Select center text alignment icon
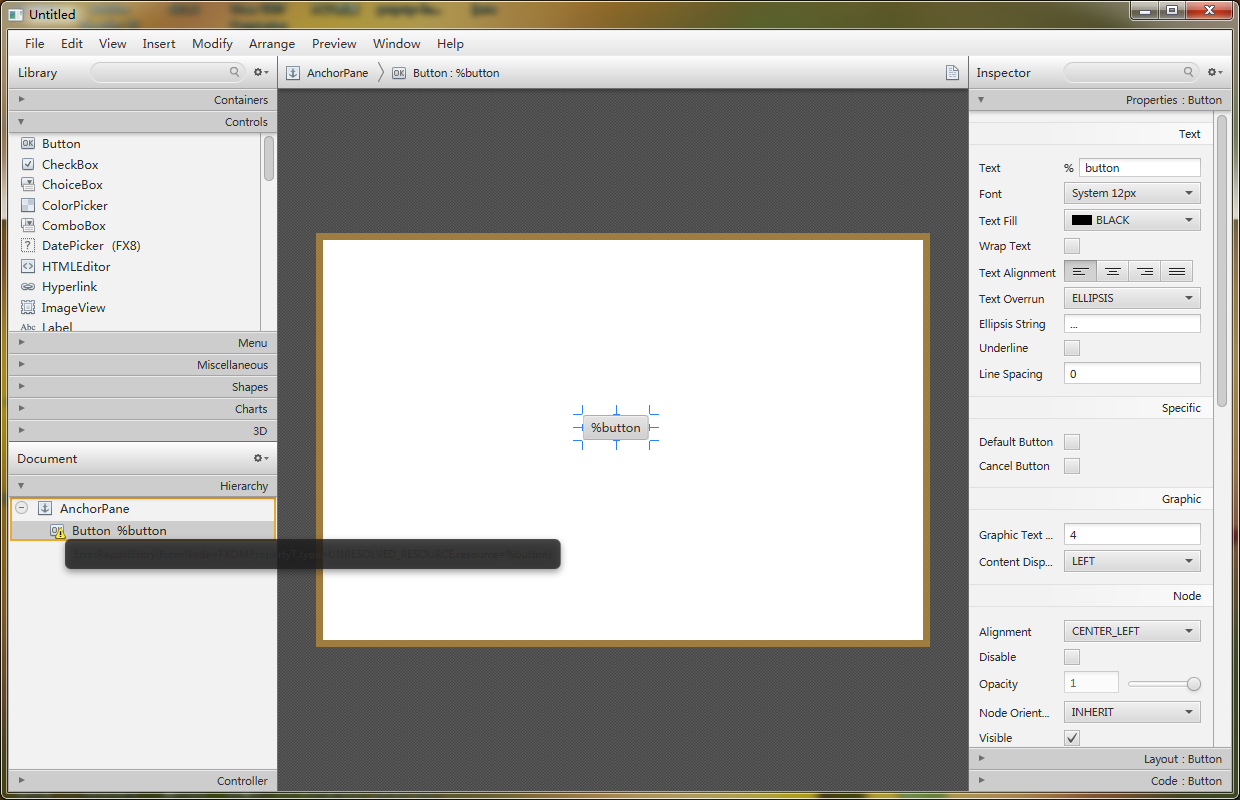This screenshot has height=800, width=1240. pyautogui.click(x=1112, y=272)
